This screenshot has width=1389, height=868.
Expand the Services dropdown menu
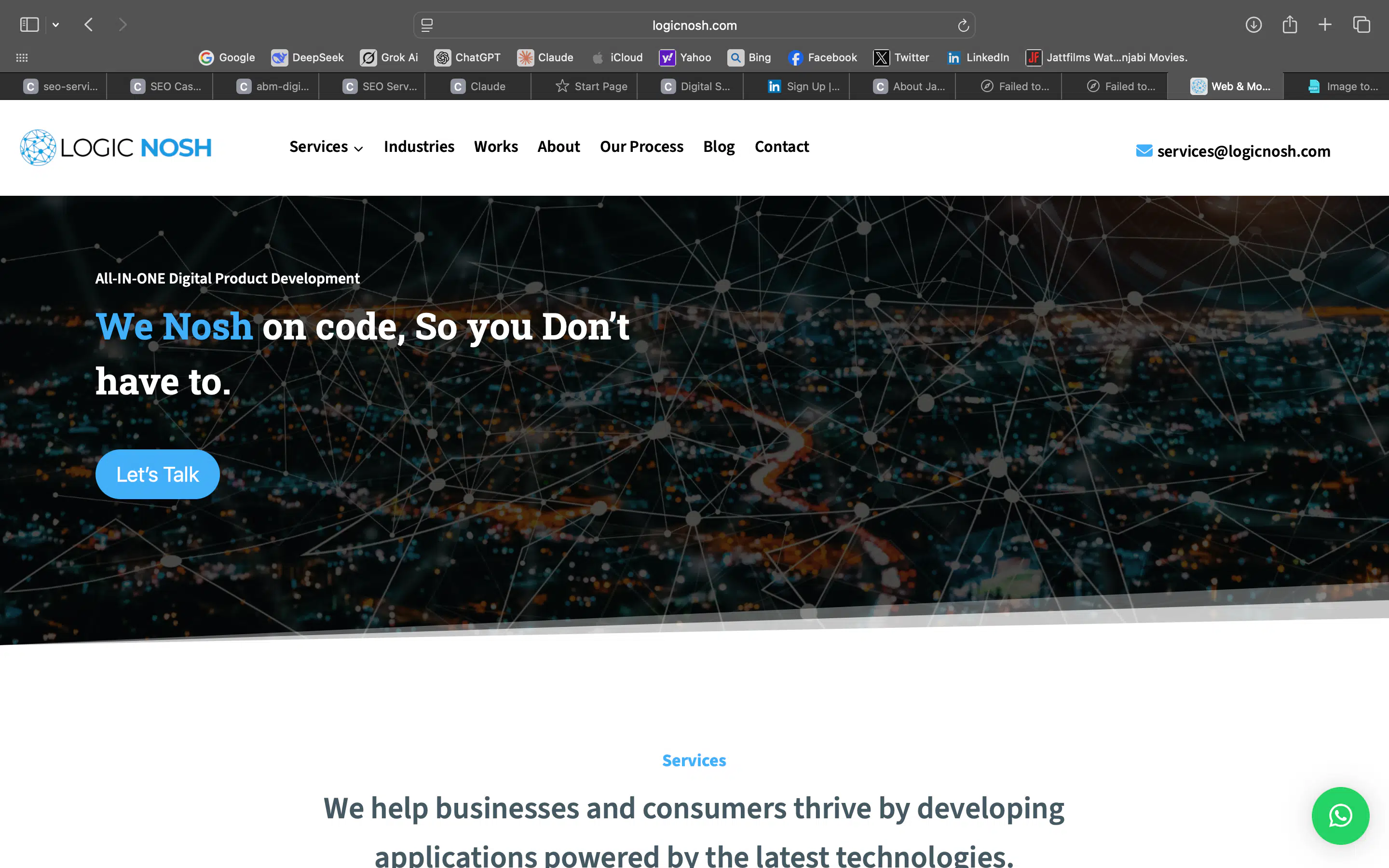tap(326, 147)
